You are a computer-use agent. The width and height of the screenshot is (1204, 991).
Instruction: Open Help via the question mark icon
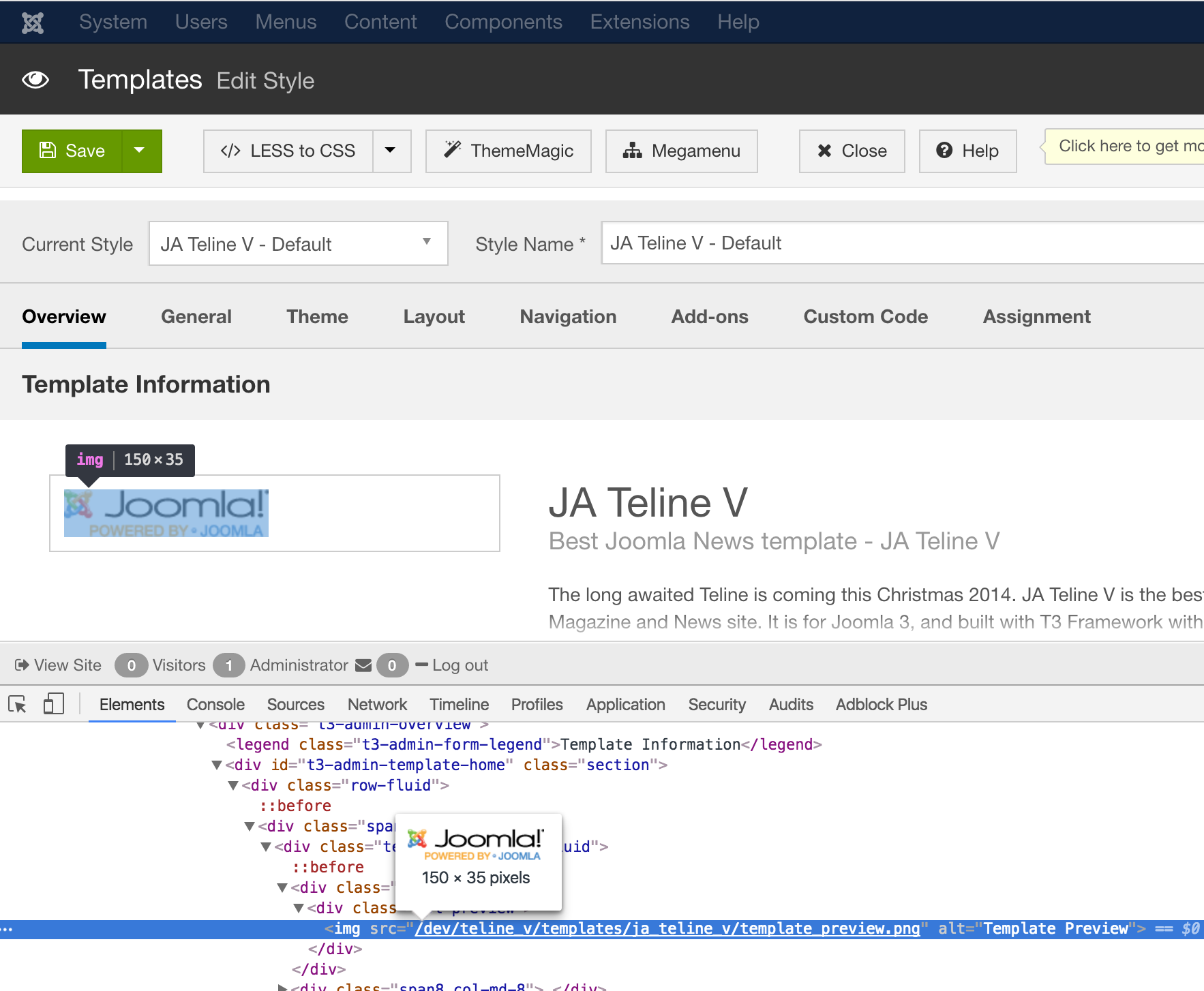(x=944, y=151)
